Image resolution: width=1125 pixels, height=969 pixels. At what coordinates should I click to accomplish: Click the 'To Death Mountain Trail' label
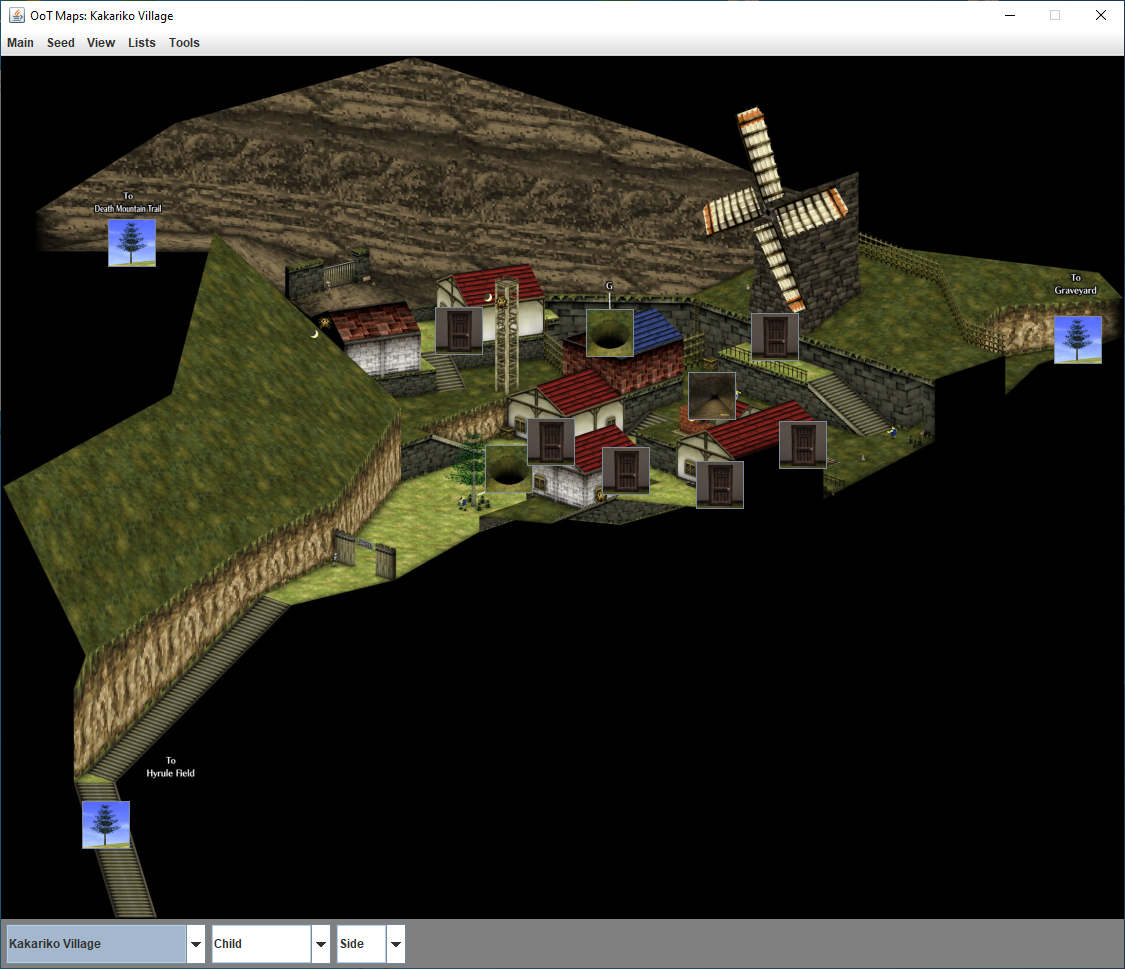128,202
